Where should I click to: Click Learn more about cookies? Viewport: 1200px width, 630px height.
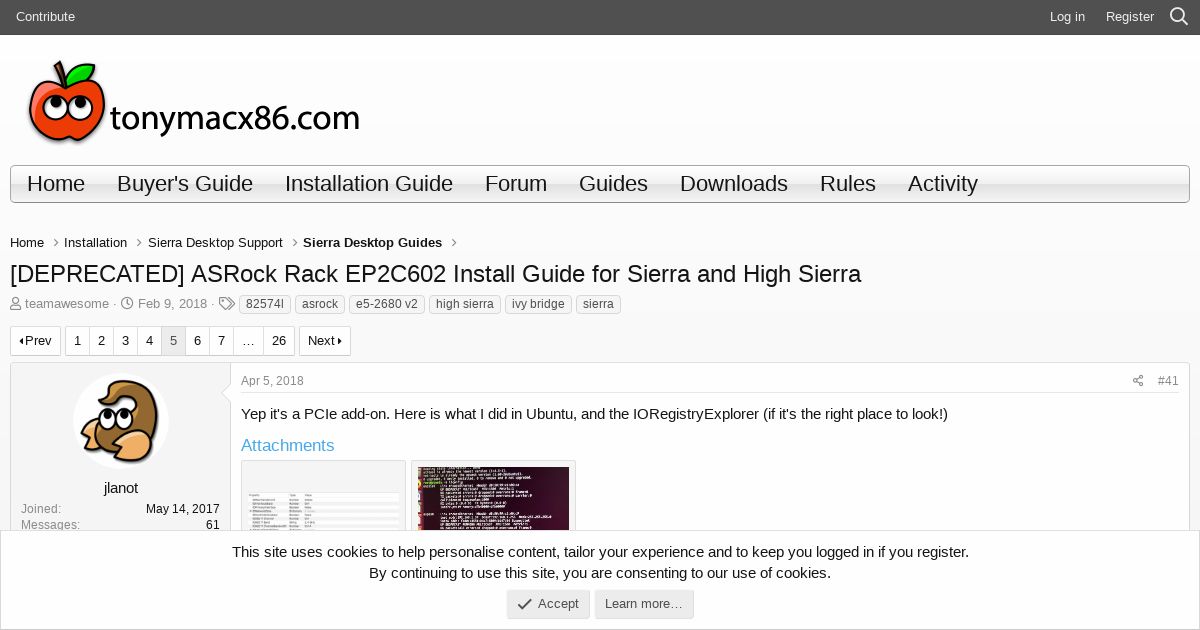pos(644,604)
